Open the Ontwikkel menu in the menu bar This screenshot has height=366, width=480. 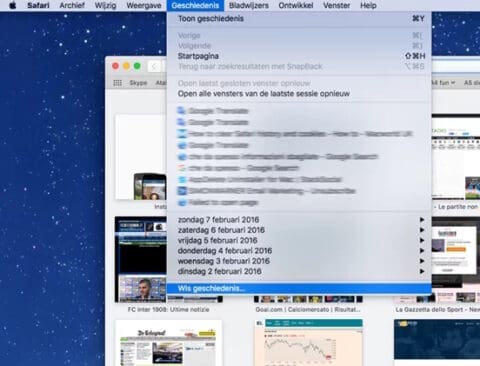[x=296, y=5]
